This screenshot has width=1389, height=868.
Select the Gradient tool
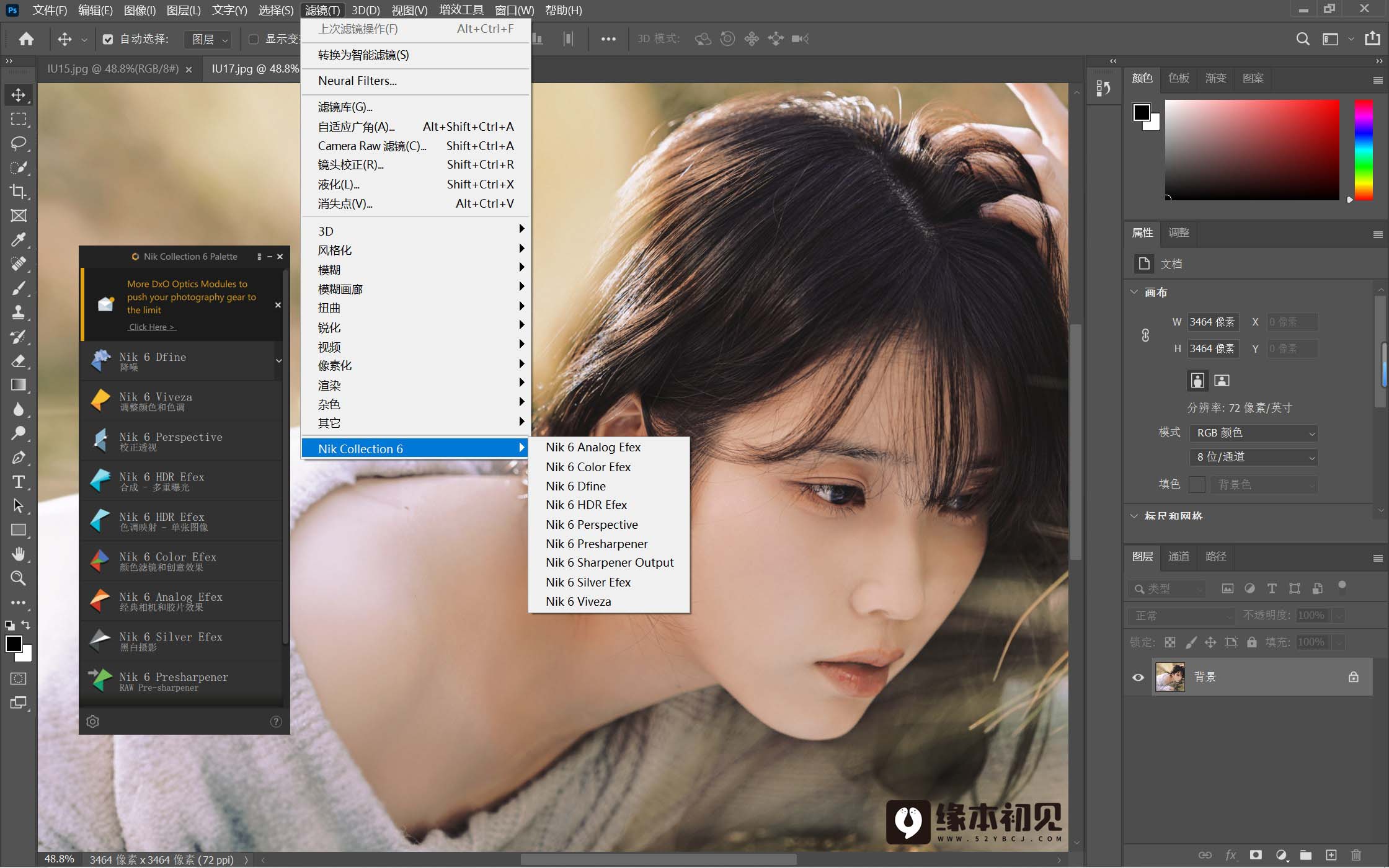19,385
